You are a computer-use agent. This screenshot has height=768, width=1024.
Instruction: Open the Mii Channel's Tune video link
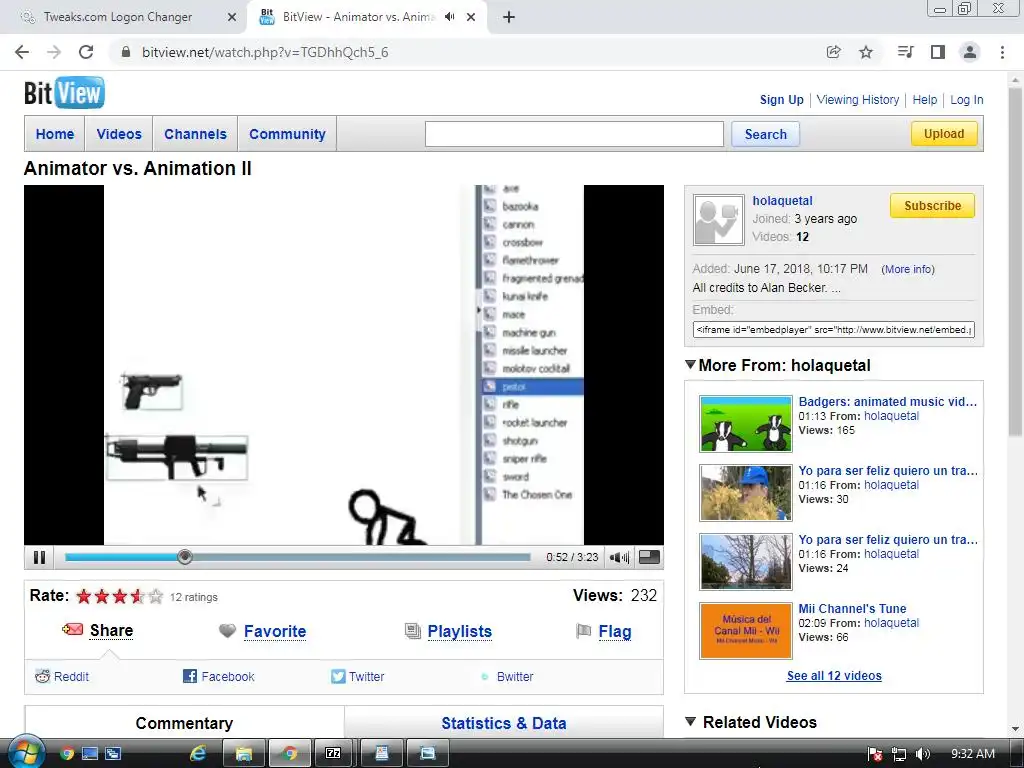(852, 609)
